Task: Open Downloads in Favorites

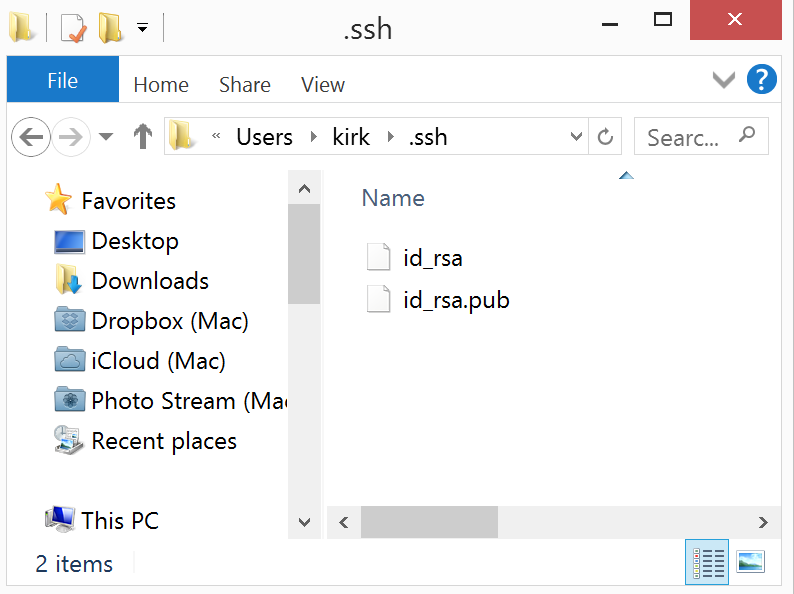Action: [x=150, y=281]
